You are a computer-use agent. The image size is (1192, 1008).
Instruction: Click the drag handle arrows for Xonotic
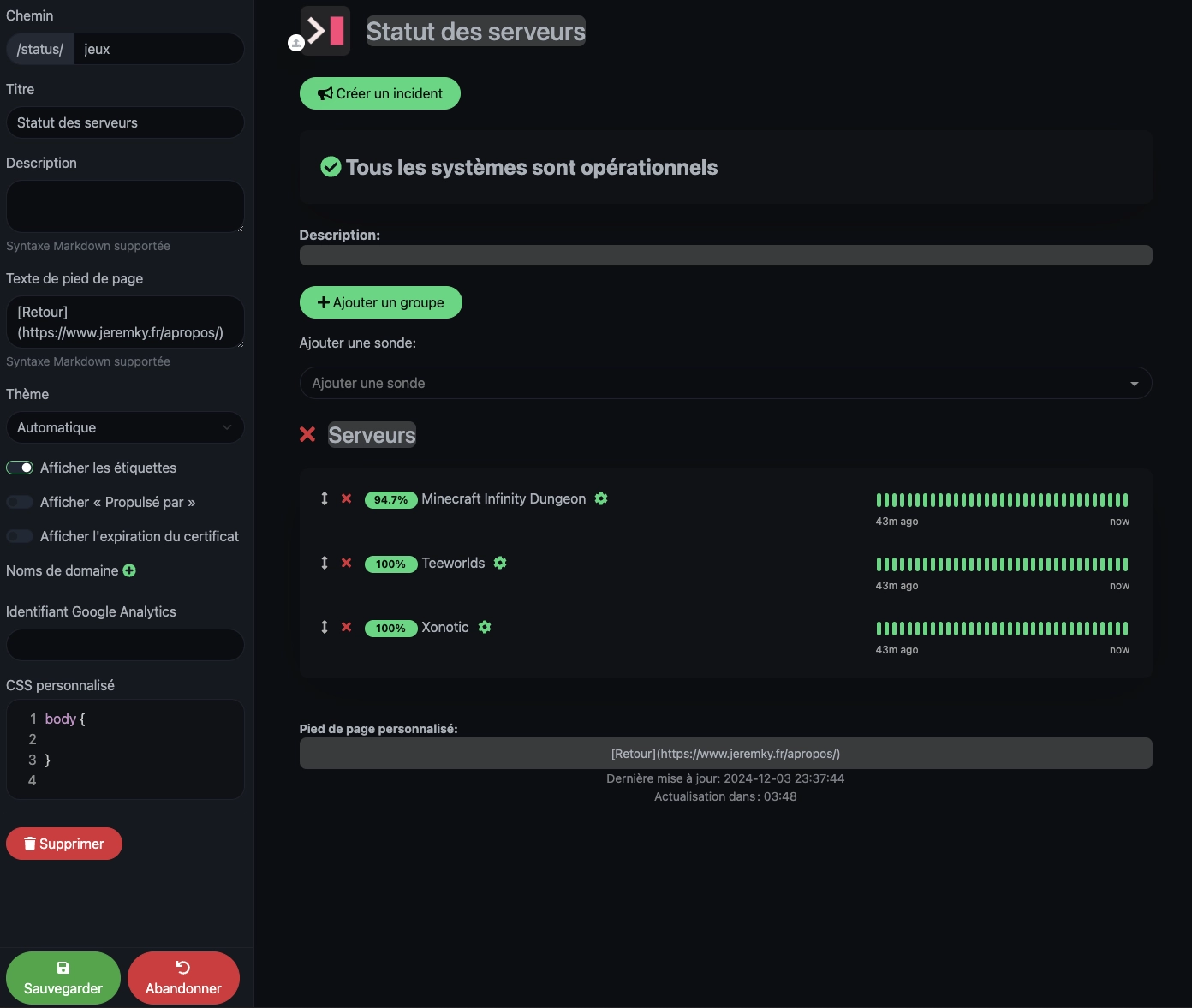coord(325,627)
